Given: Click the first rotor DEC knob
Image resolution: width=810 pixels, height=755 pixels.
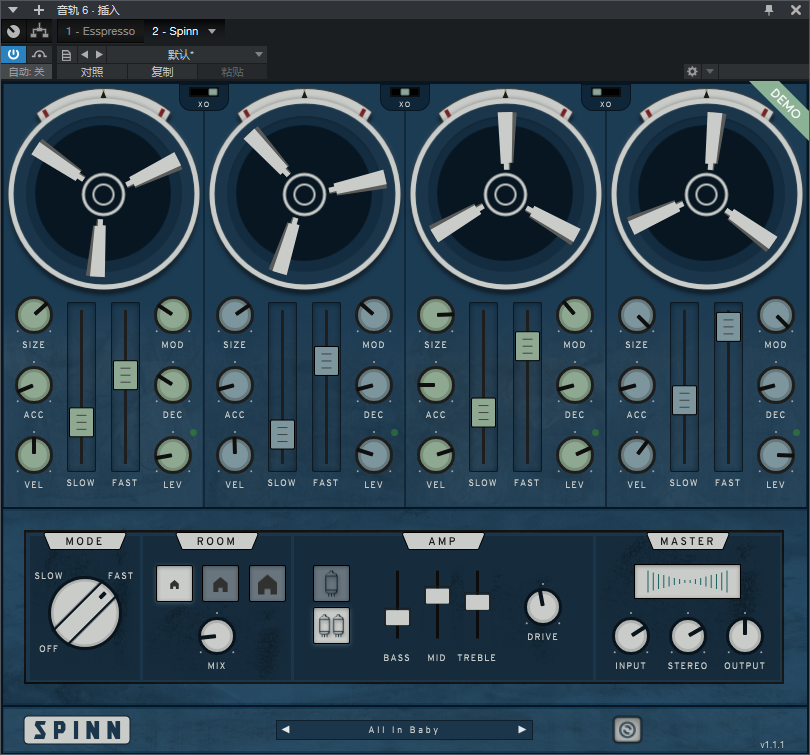Looking at the screenshot, I should tap(173, 385).
